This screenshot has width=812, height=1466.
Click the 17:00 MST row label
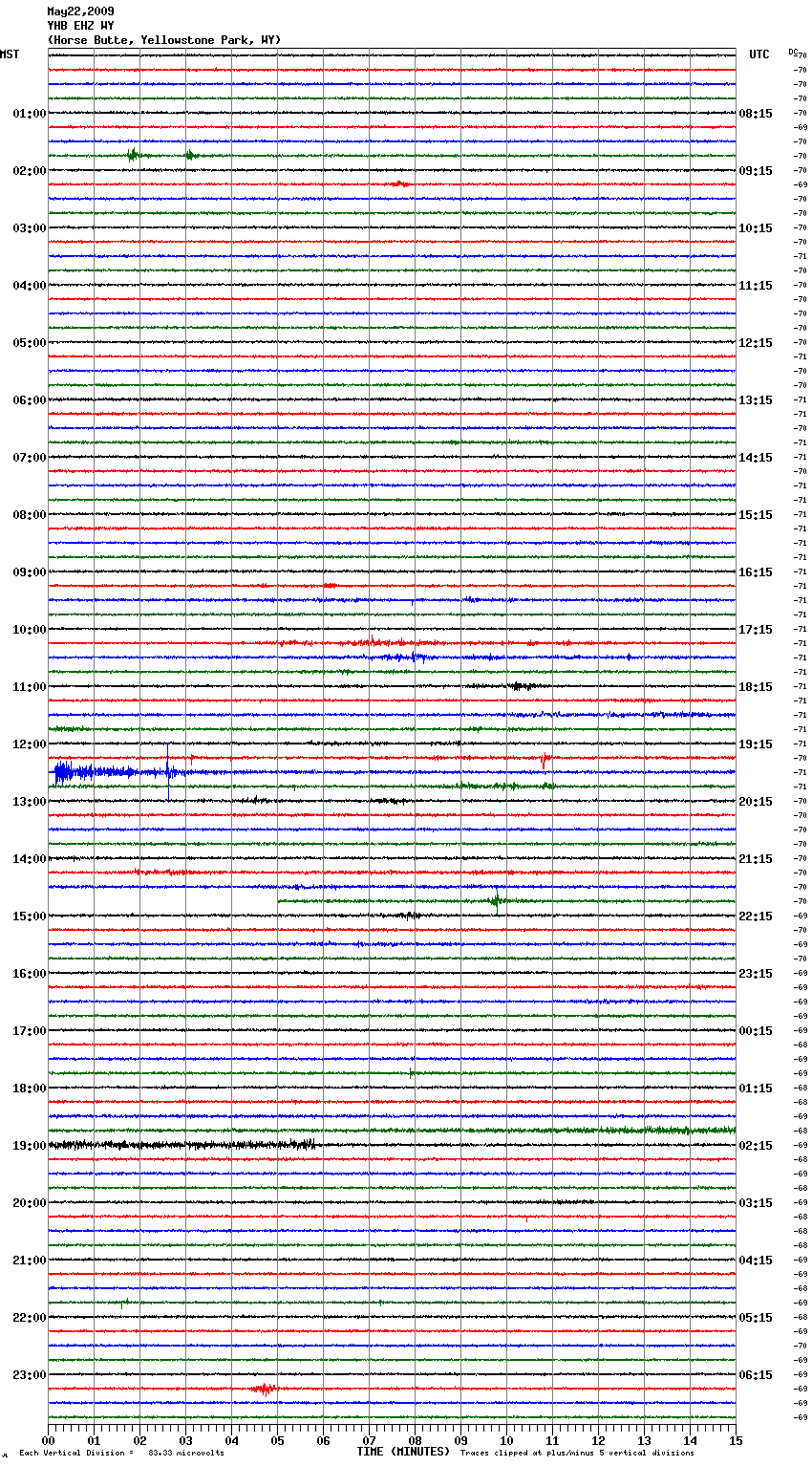point(30,1031)
